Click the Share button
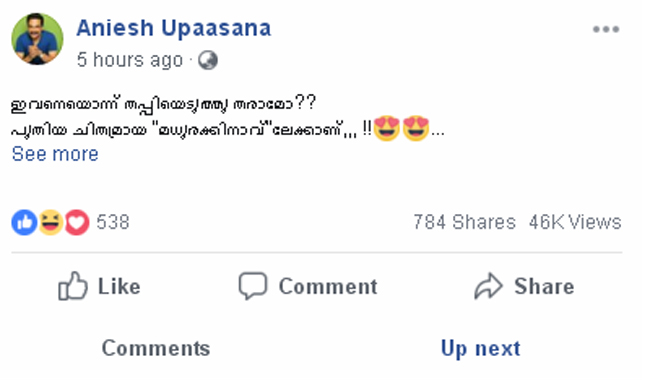This screenshot has height=380, width=650. tap(524, 286)
